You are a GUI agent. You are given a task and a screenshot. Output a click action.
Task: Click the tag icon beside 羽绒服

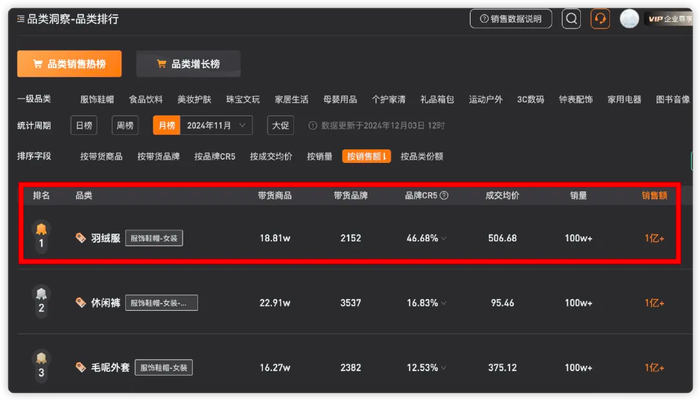[x=81, y=238]
